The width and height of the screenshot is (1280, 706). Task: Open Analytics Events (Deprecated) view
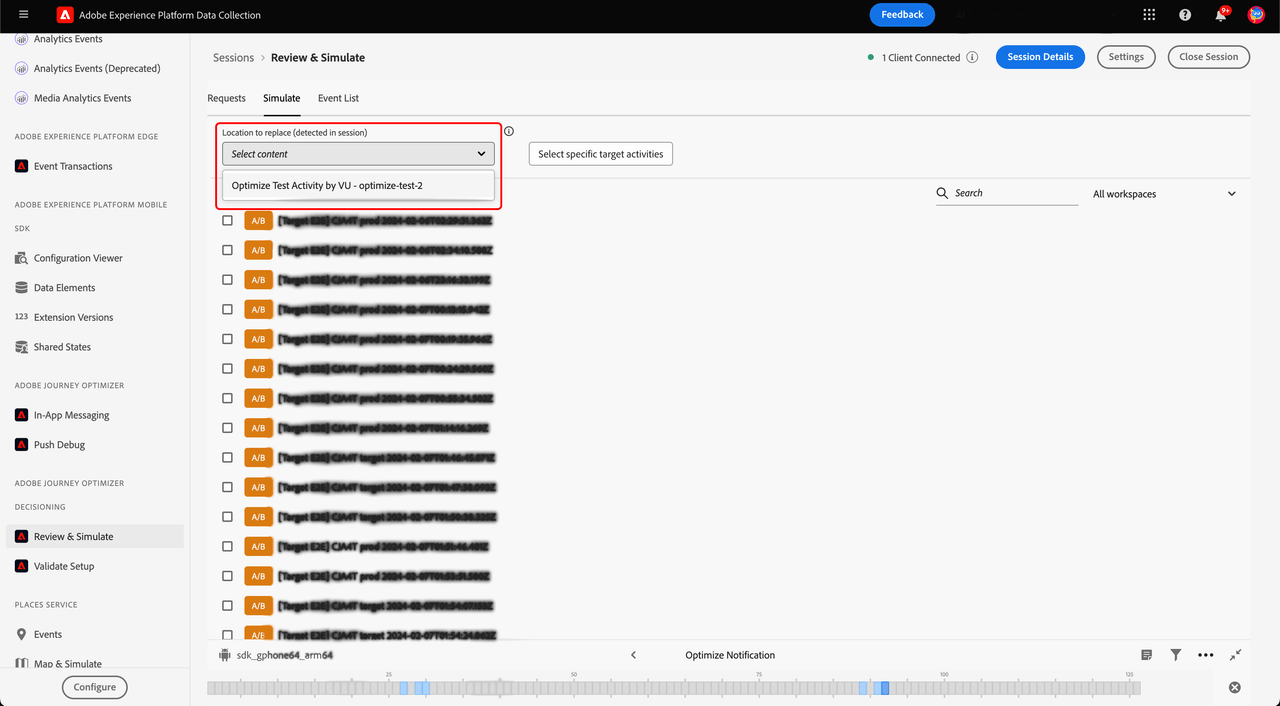pyautogui.click(x=96, y=68)
